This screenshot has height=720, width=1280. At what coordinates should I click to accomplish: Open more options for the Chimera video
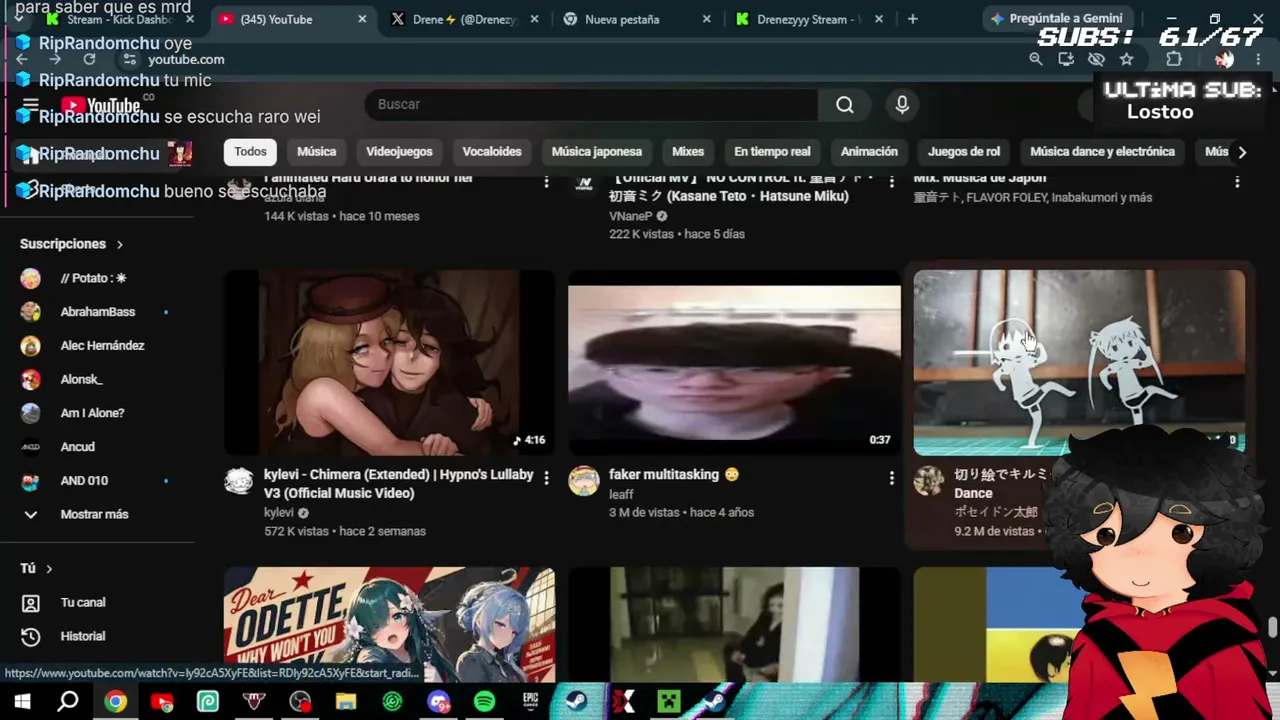click(546, 479)
